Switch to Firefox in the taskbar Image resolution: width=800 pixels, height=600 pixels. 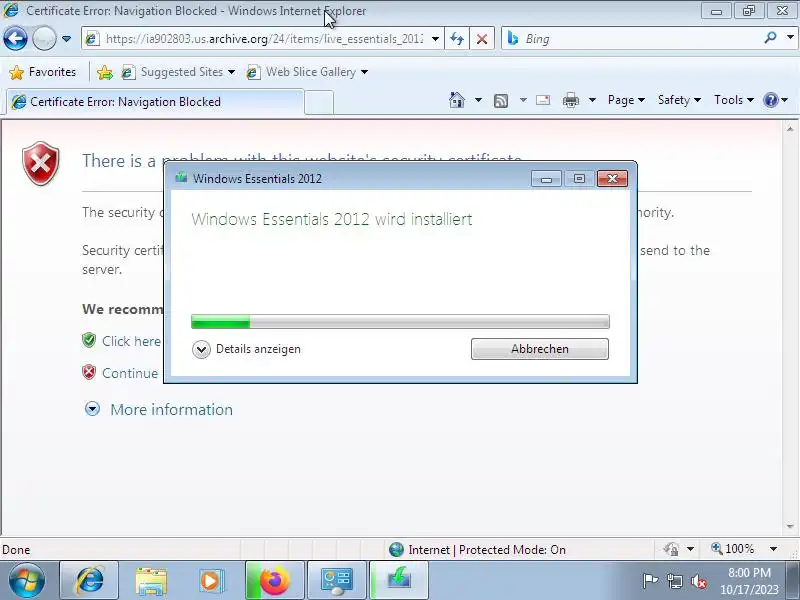tap(274, 581)
